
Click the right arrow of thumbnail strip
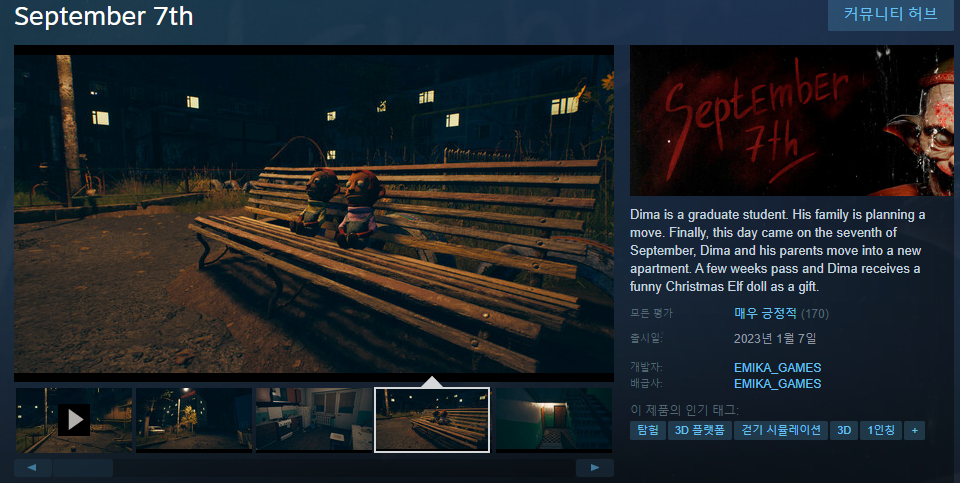click(594, 468)
